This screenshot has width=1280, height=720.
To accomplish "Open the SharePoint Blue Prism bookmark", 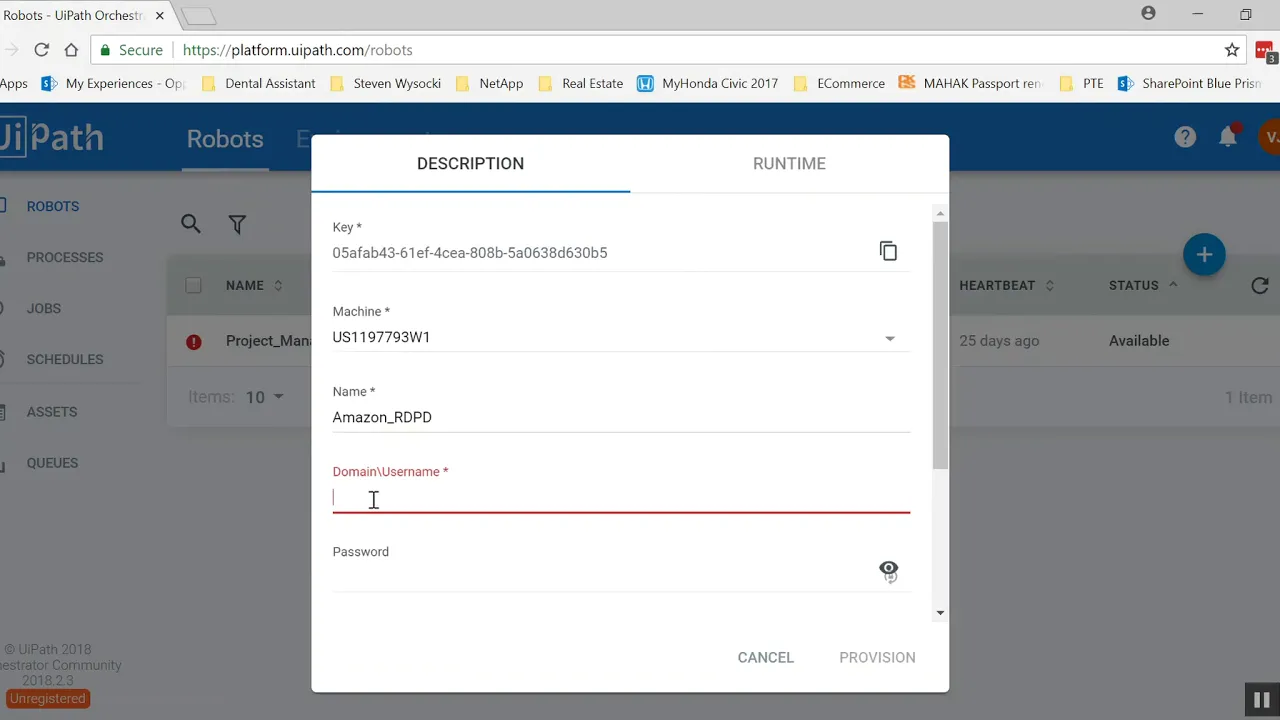I will pyautogui.click(x=1190, y=83).
